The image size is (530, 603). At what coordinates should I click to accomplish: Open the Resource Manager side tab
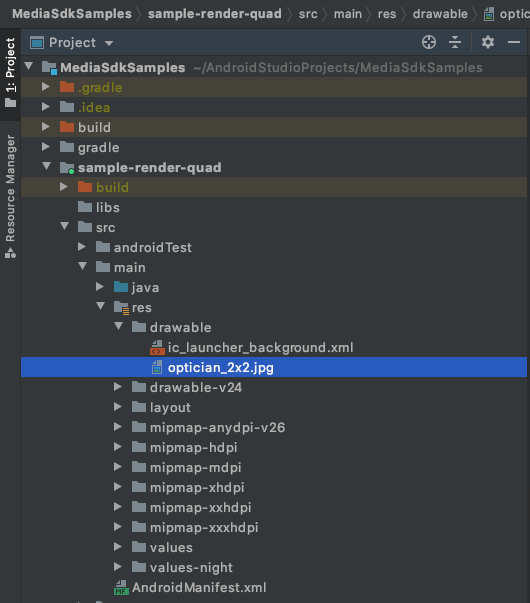[10, 196]
